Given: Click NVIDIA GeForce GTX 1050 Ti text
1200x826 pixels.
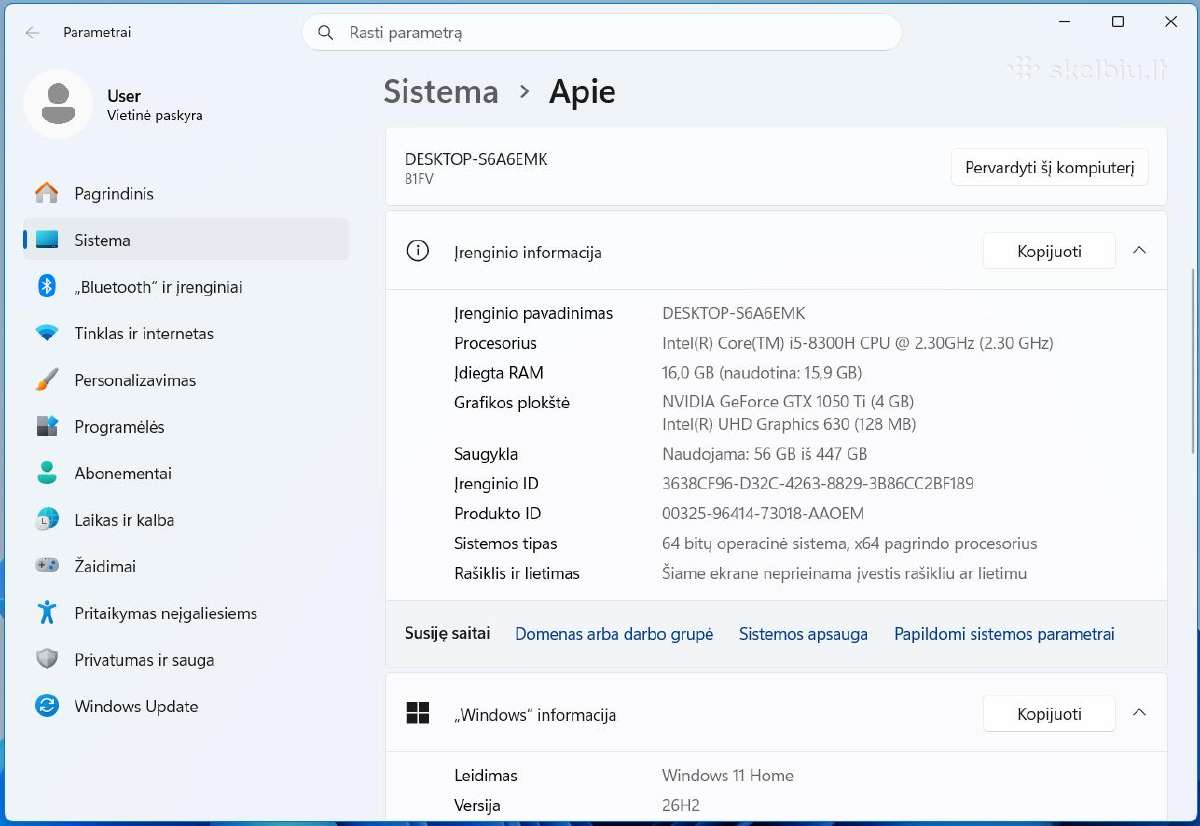Looking at the screenshot, I should coord(788,401).
